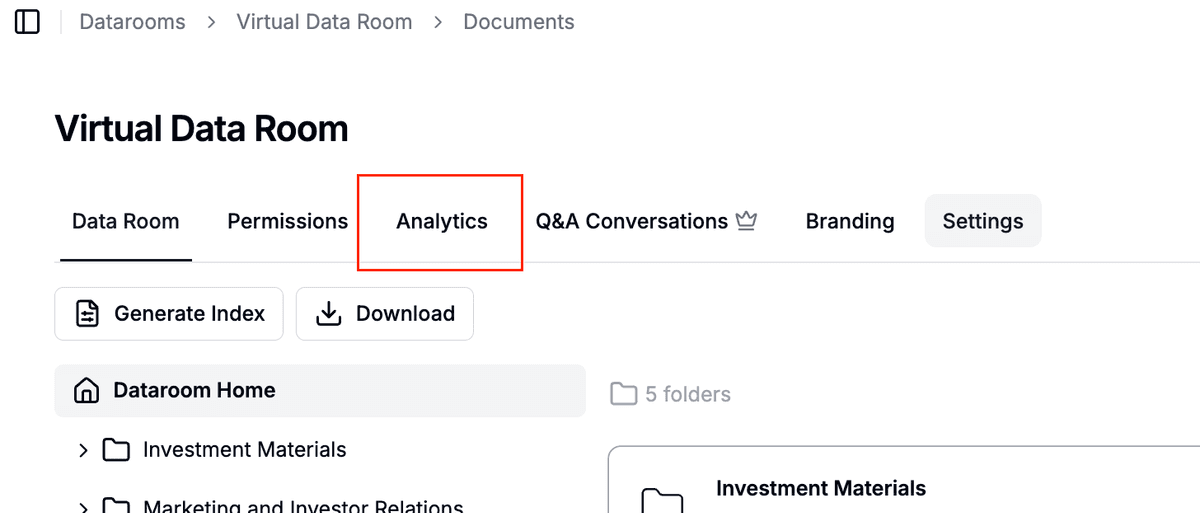Go to the Data Room tab
Screen dimensions: 1200x513
126,221
